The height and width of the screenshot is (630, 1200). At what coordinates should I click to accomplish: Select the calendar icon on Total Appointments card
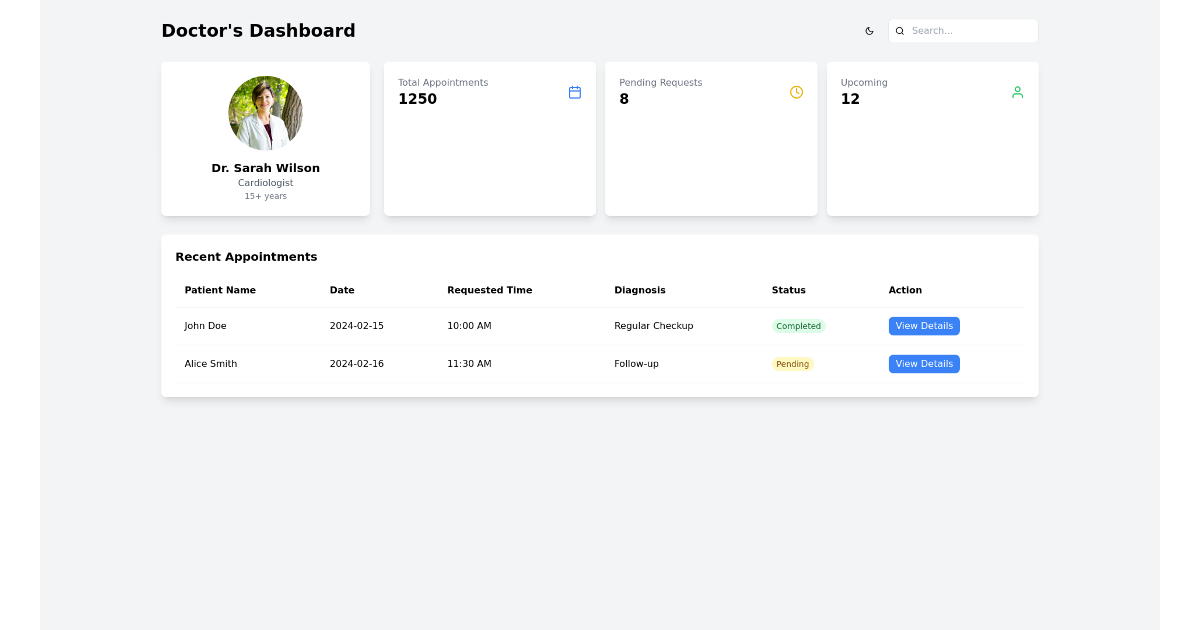[574, 91]
